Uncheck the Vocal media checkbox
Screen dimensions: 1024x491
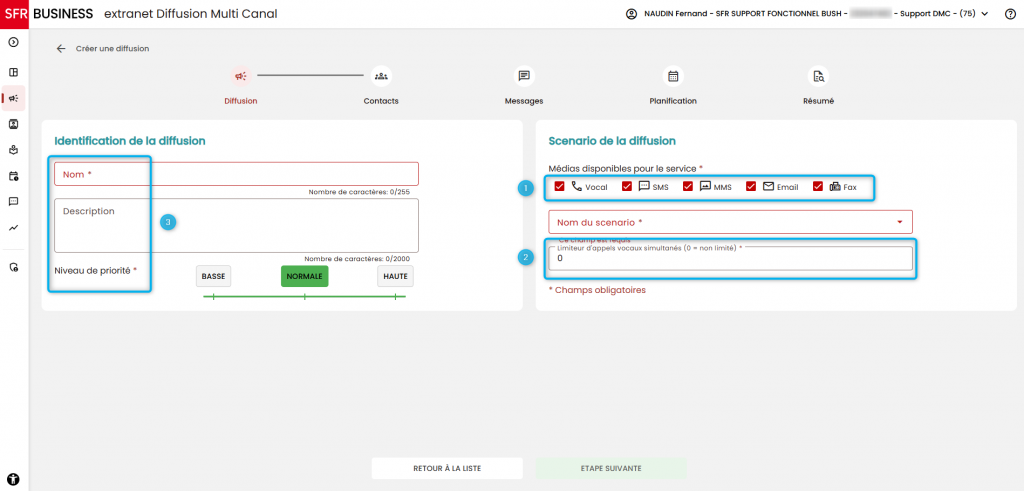tap(560, 187)
